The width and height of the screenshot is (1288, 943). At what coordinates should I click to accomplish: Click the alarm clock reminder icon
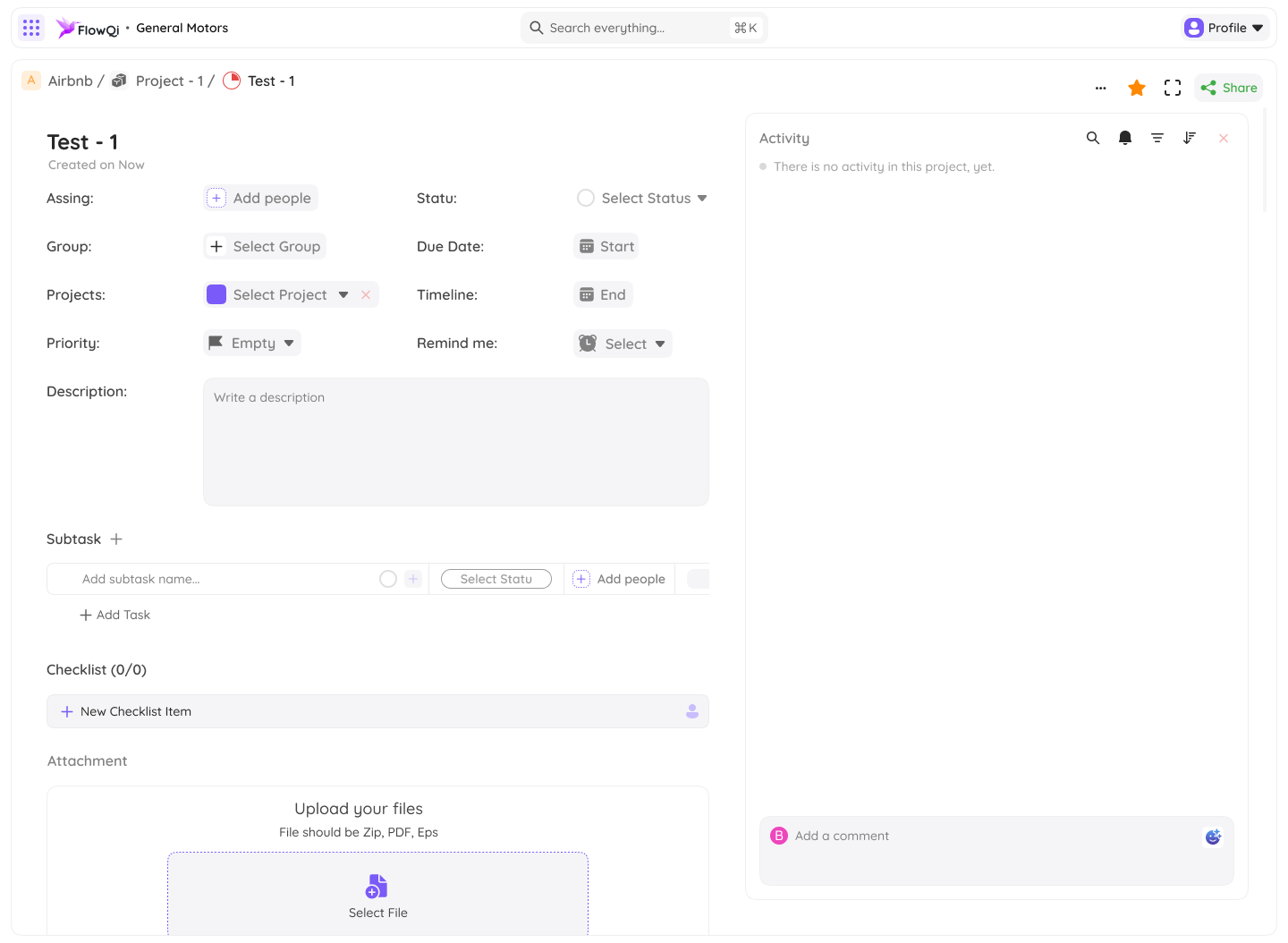pos(588,344)
